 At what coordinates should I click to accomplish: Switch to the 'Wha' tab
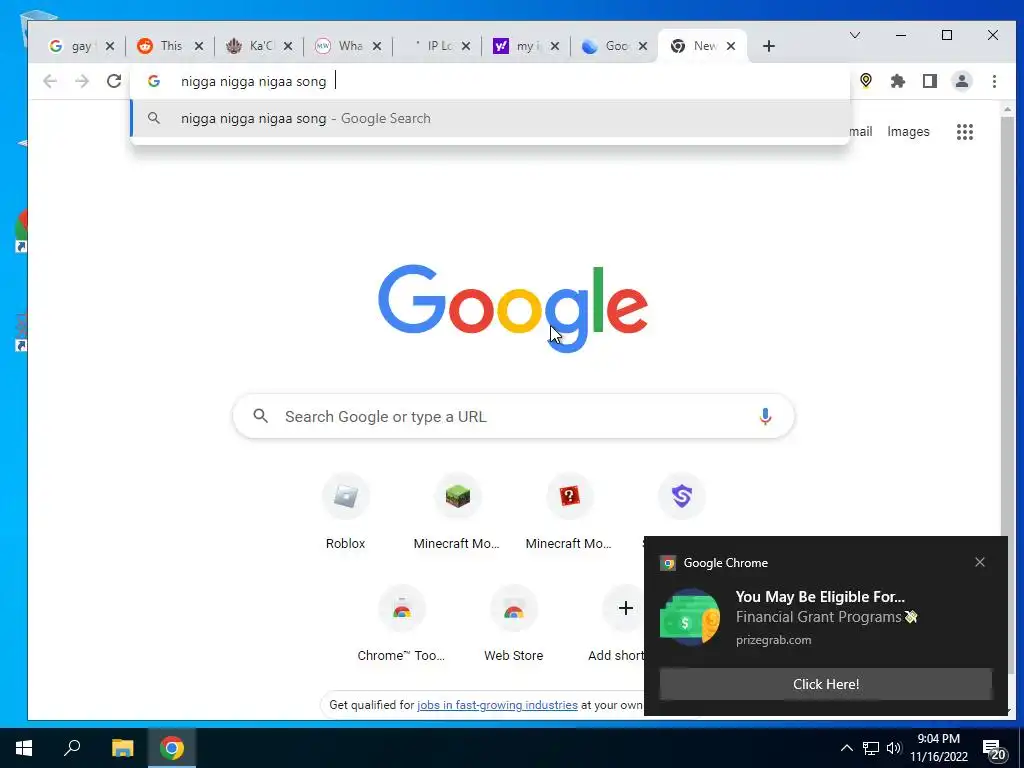(x=341, y=46)
